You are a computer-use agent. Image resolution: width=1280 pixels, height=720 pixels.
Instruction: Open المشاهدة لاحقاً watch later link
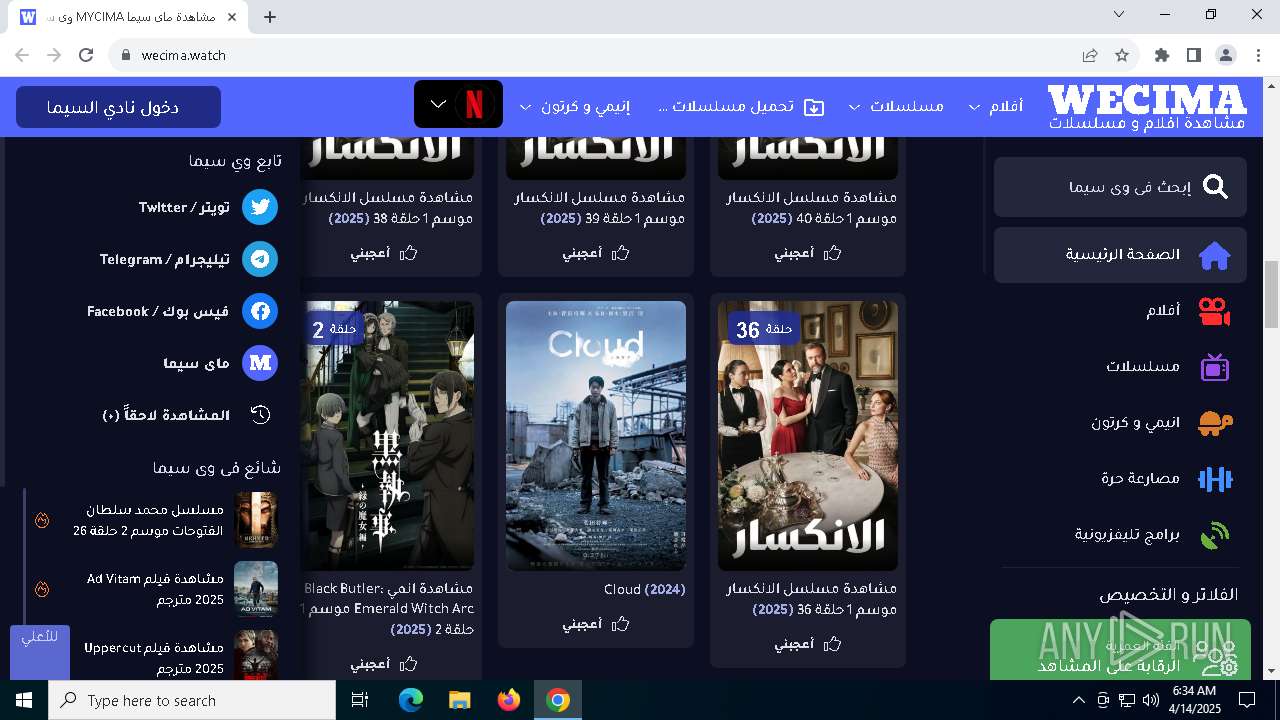tap(166, 415)
